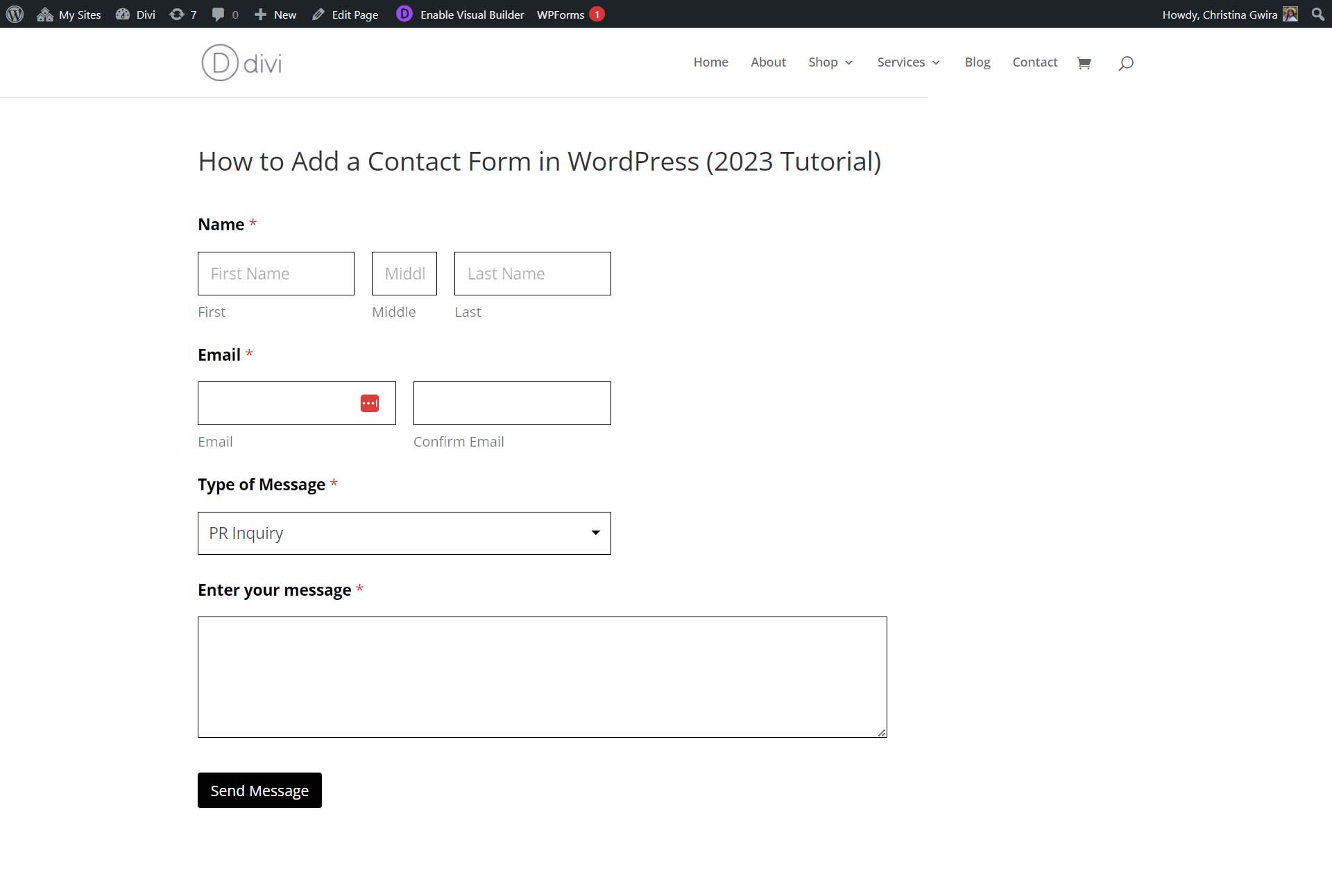Click the Contact navigation link

tap(1035, 61)
